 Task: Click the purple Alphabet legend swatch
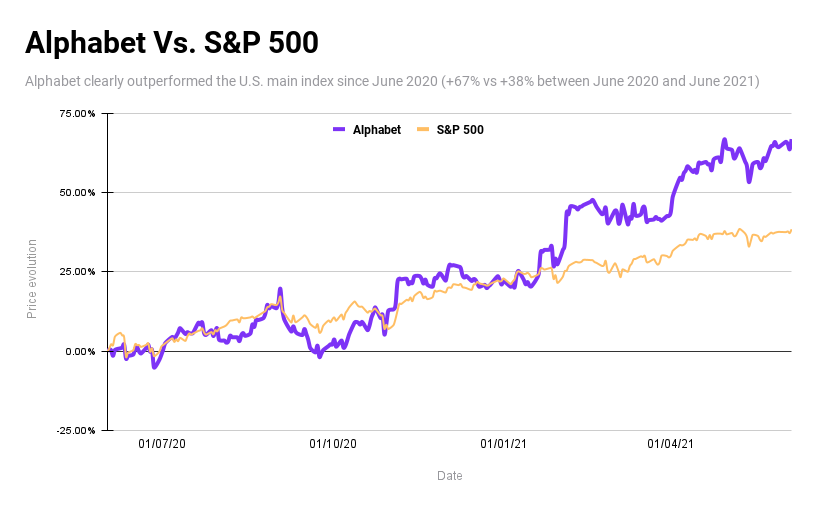339,130
